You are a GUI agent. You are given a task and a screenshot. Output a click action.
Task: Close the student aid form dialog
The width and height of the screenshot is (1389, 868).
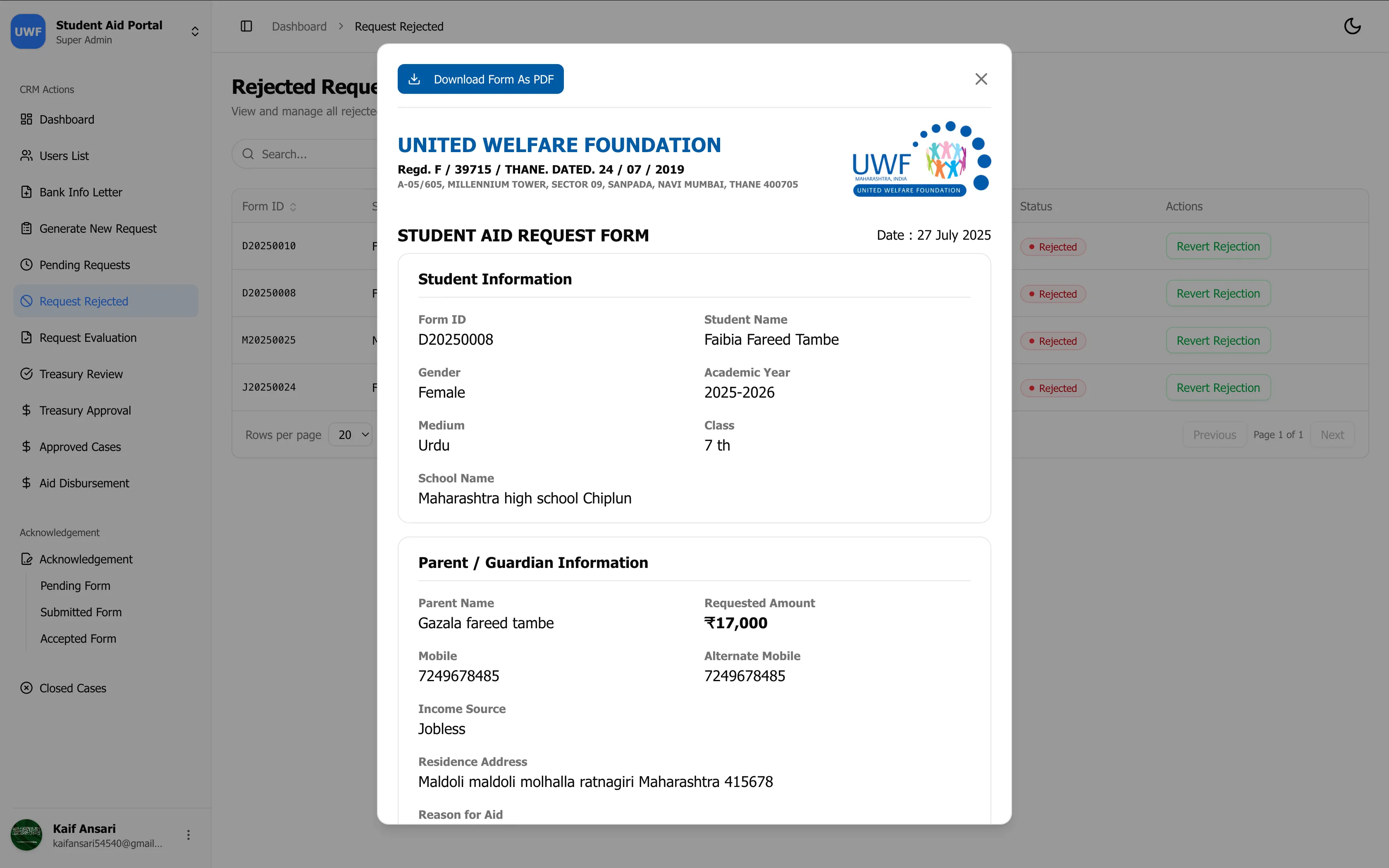(x=981, y=79)
